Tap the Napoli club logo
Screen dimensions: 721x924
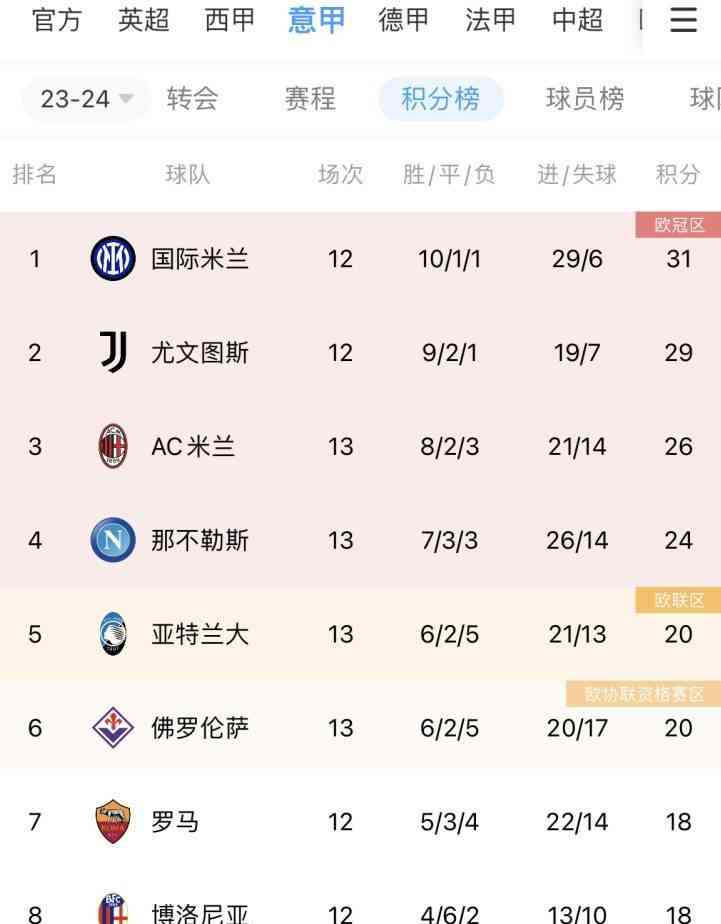[x=113, y=540]
